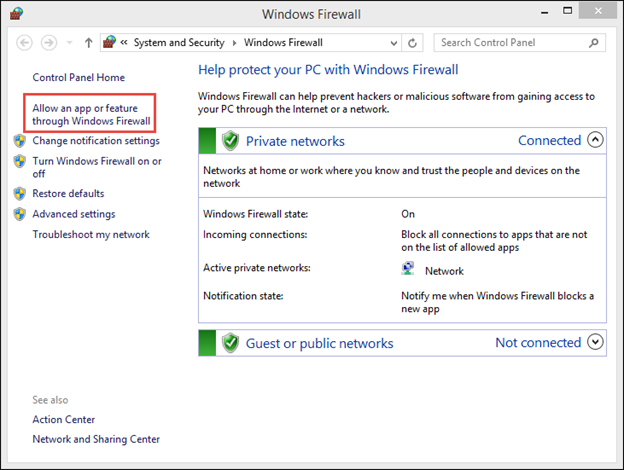Image resolution: width=624 pixels, height=470 pixels.
Task: Click the Back navigation arrow
Action: coord(24,43)
